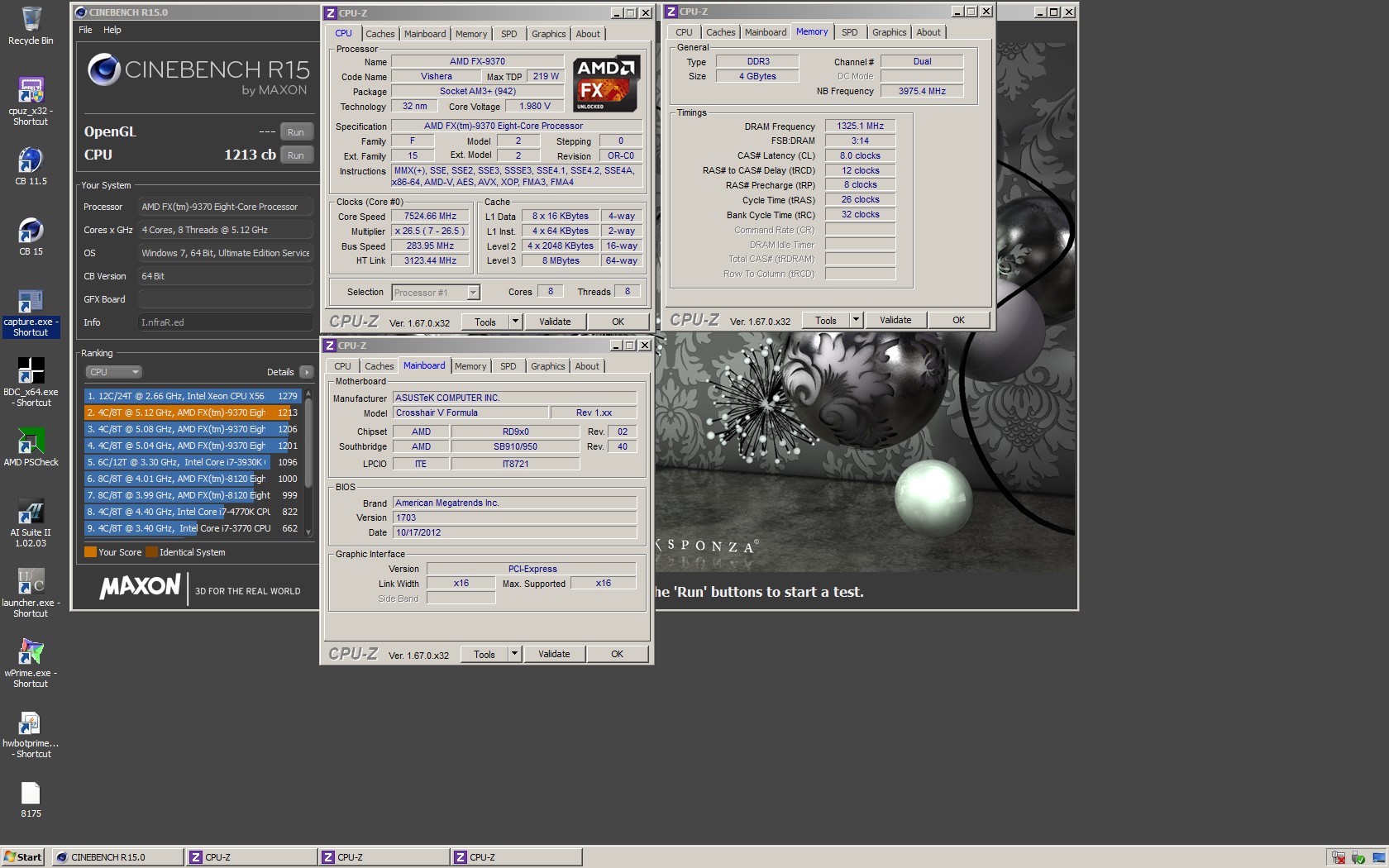The height and width of the screenshot is (868, 1389).
Task: Click the AMD FX logo in CPU-Z
Action: pyautogui.click(x=606, y=83)
